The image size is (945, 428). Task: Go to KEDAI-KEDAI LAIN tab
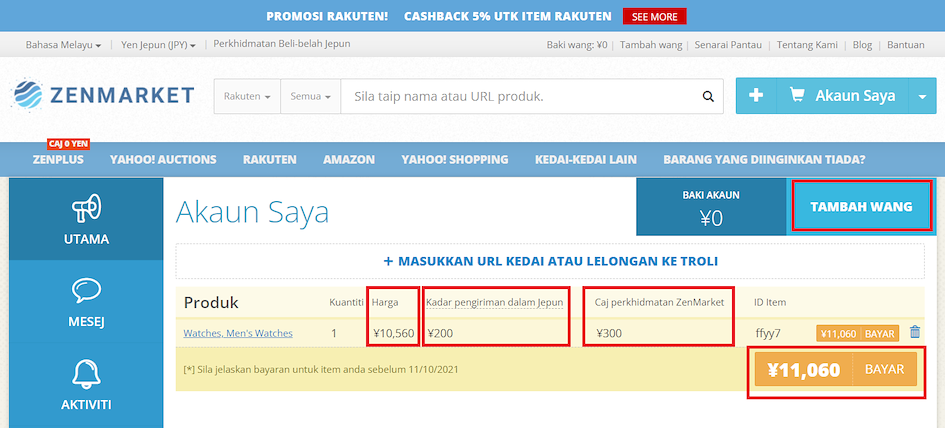[x=585, y=160]
